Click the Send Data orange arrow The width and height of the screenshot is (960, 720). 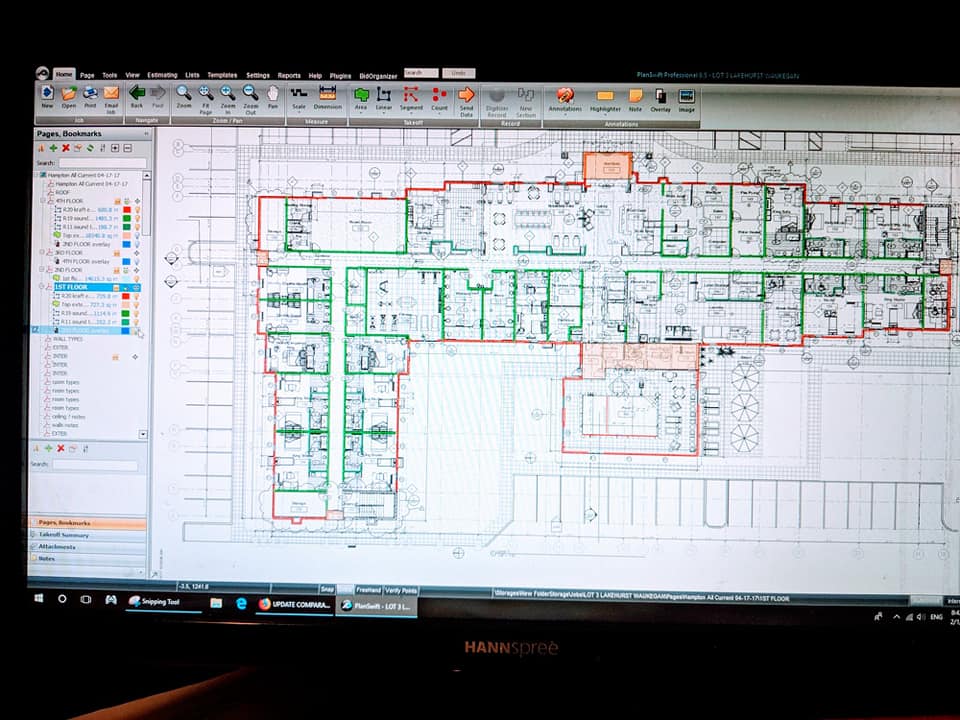[x=467, y=95]
